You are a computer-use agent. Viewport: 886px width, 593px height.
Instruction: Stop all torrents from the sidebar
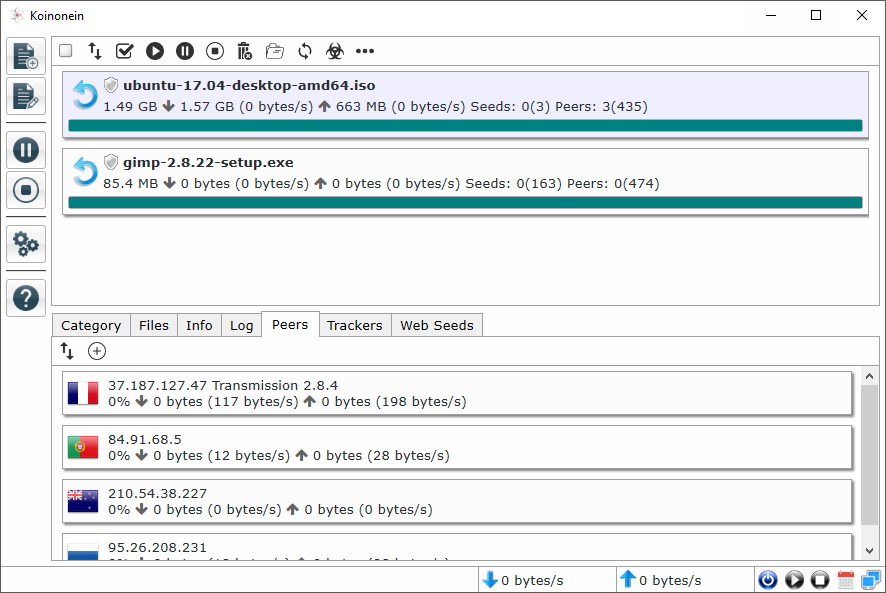26,190
